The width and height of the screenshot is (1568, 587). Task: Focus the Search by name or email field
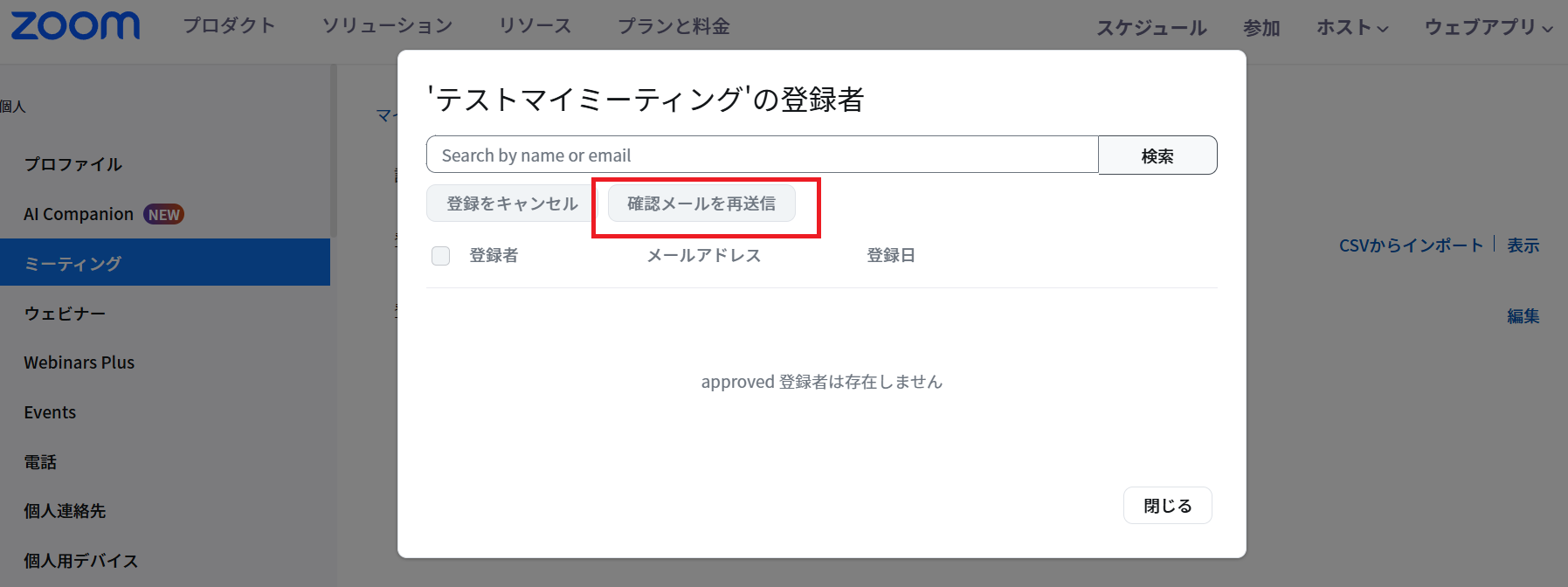coord(761,155)
